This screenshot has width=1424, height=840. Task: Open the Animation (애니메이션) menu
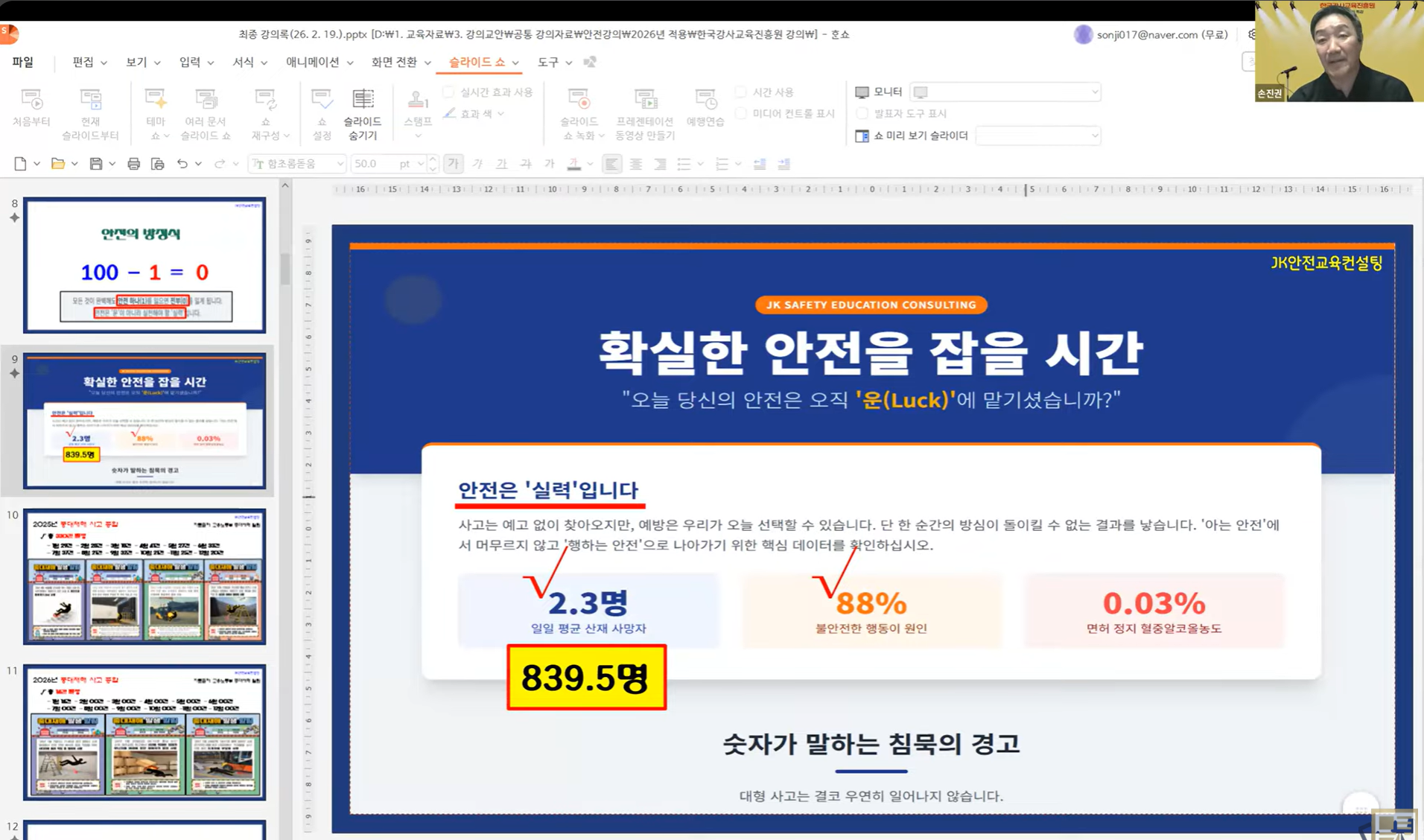[x=320, y=63]
